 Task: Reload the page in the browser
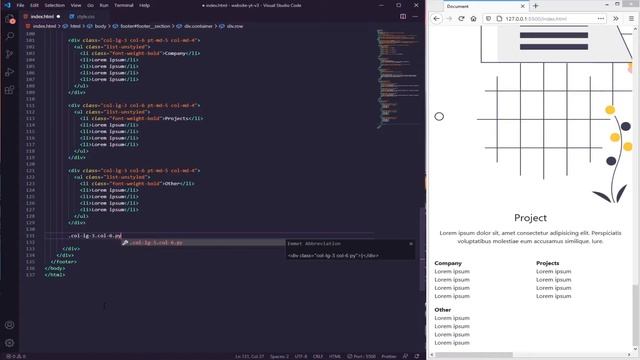point(461,18)
